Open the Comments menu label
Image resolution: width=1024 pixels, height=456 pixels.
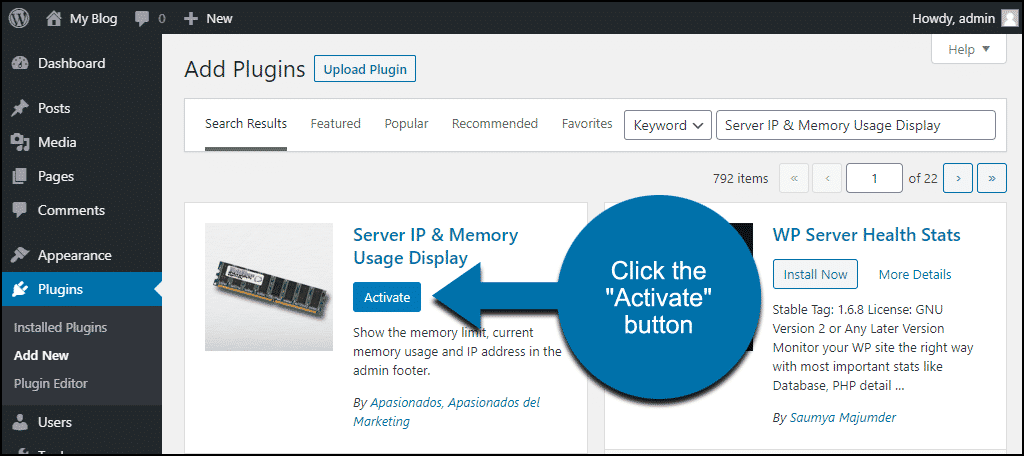pyautogui.click(x=71, y=210)
